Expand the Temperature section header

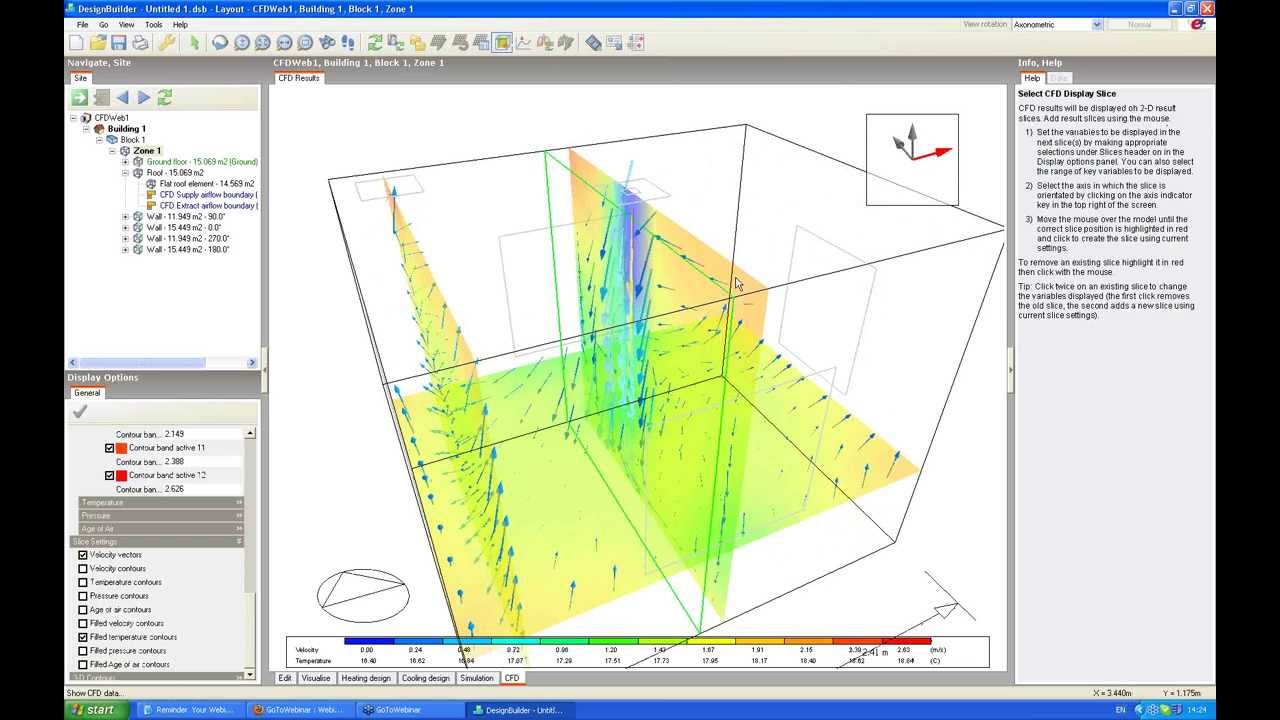point(161,502)
